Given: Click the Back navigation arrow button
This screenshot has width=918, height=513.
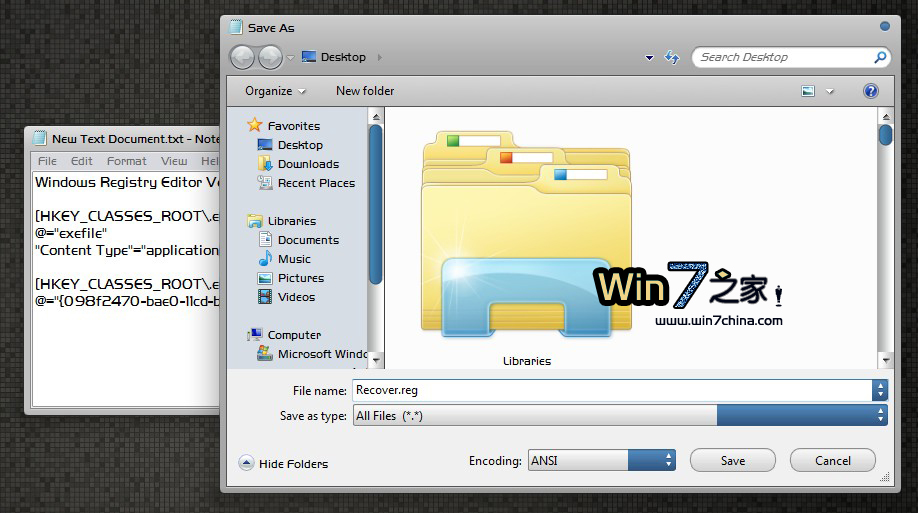Looking at the screenshot, I should click(x=242, y=57).
